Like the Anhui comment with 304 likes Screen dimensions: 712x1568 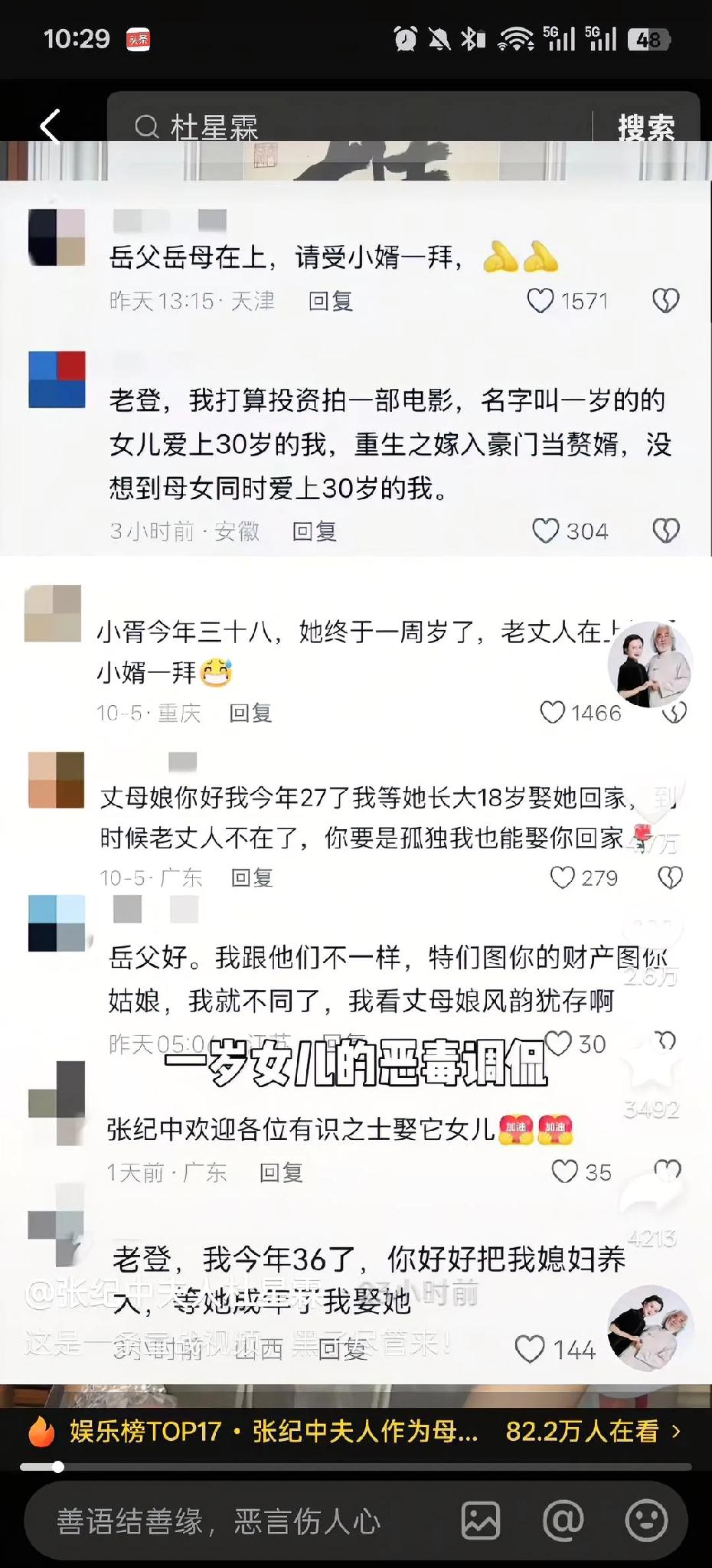point(546,531)
